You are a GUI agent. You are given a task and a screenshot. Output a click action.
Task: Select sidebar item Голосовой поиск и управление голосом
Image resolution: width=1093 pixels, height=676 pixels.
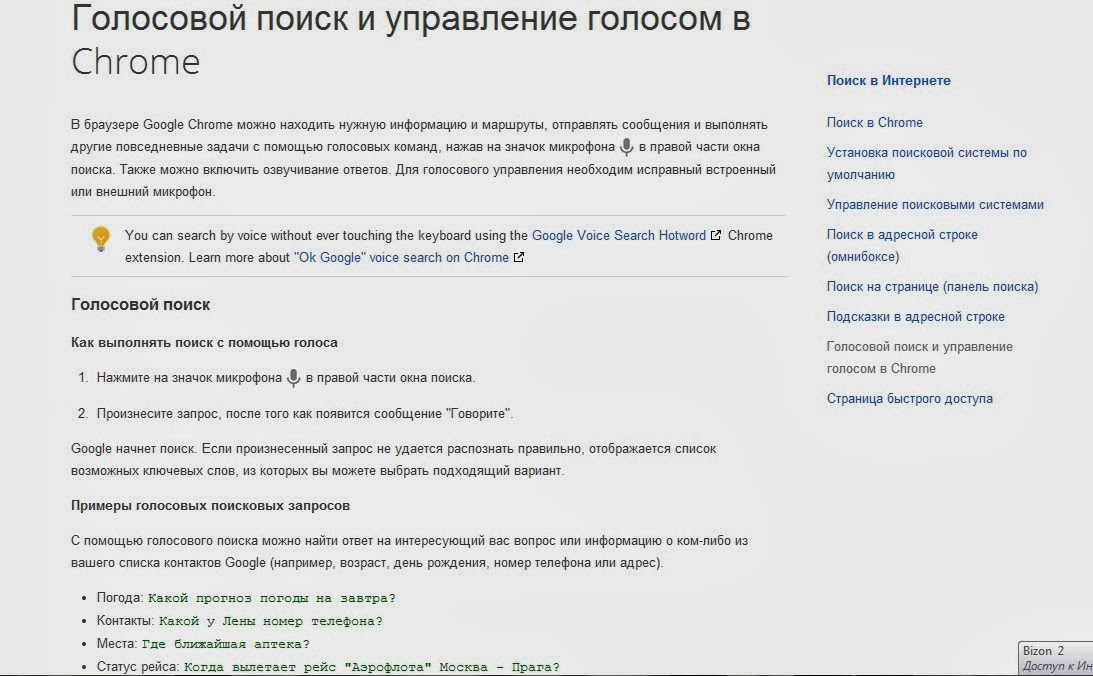coord(919,358)
